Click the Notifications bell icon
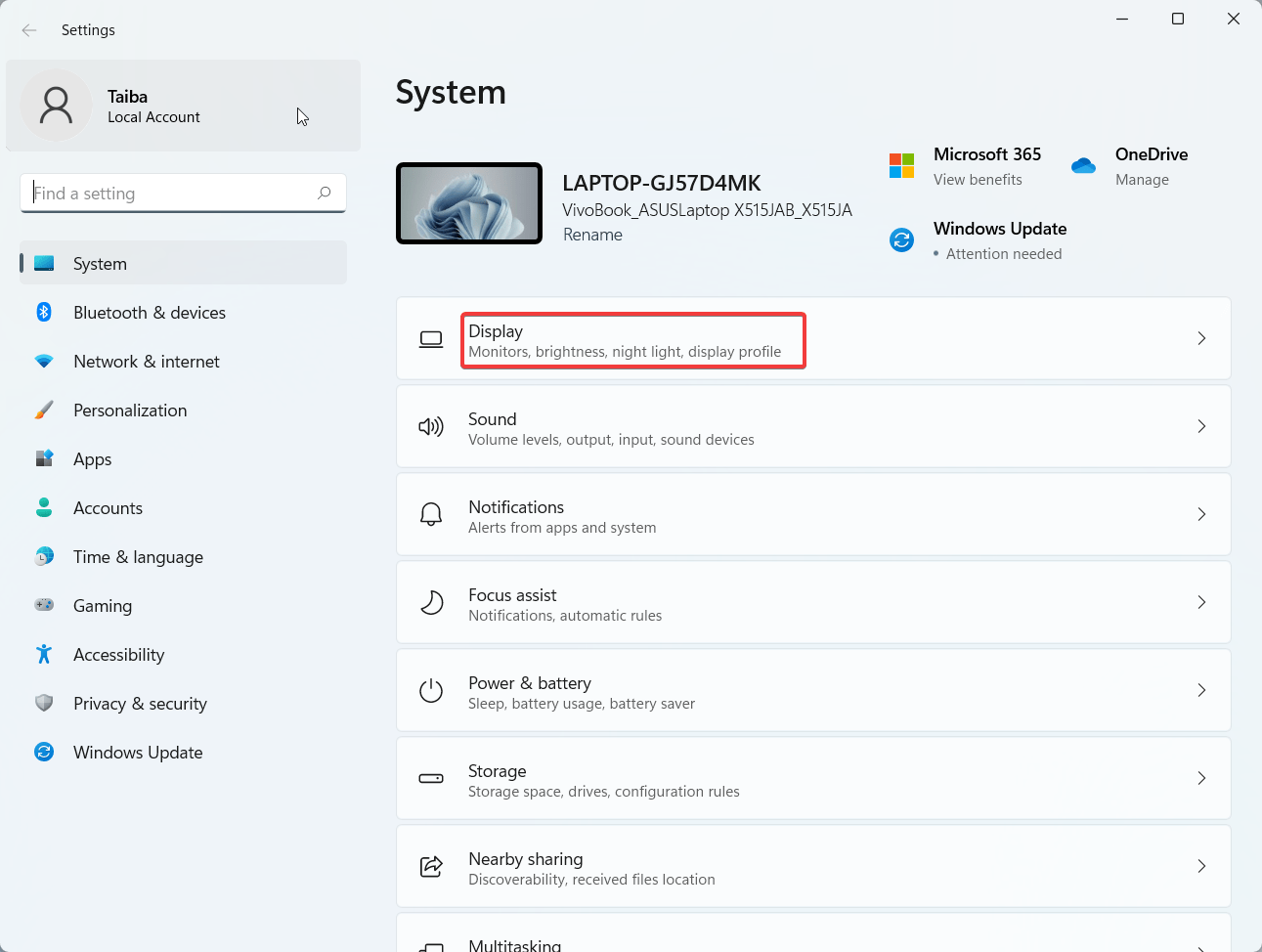Screen dimensions: 1262x952 pos(431,514)
